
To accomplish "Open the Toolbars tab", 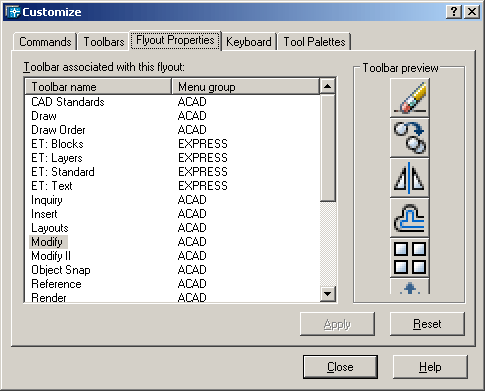I will 104,42.
